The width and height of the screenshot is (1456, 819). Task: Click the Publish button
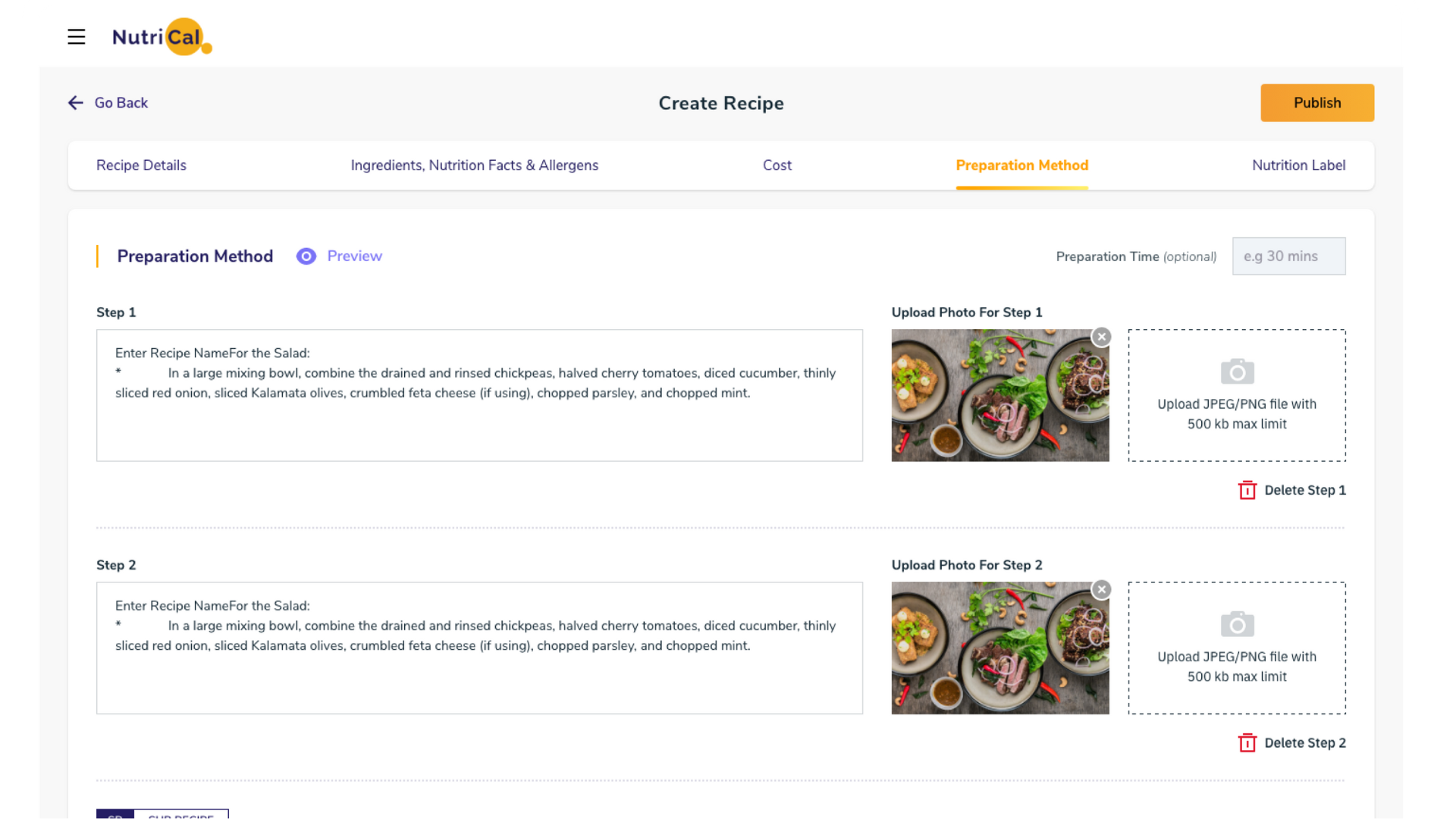pyautogui.click(x=1316, y=102)
